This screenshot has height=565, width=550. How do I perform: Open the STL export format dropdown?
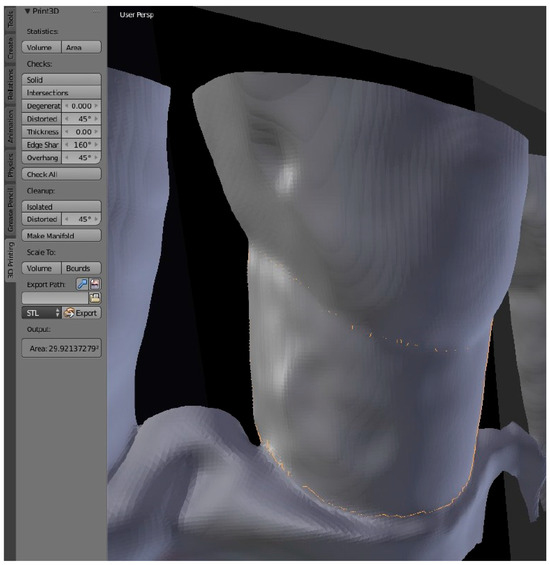(x=42, y=313)
